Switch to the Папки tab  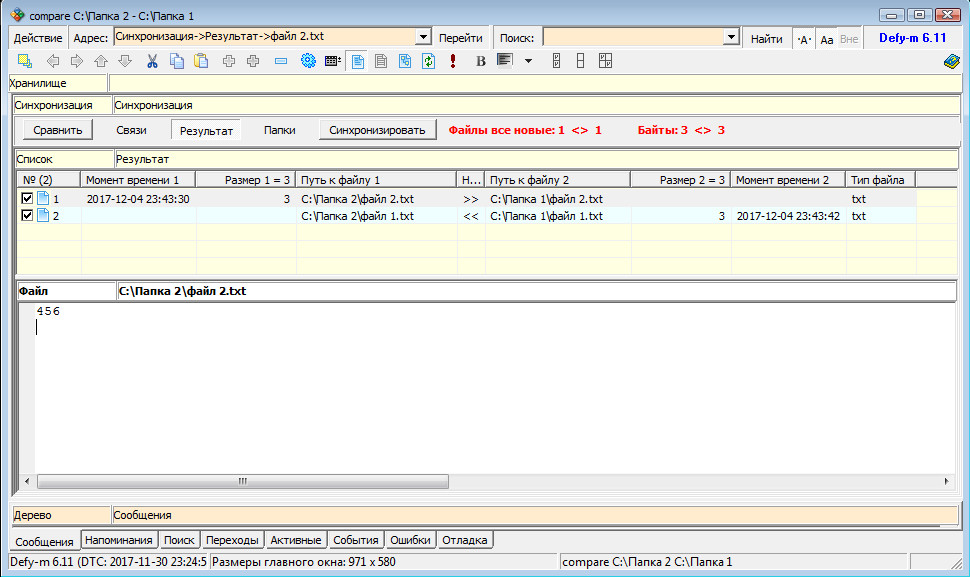280,130
